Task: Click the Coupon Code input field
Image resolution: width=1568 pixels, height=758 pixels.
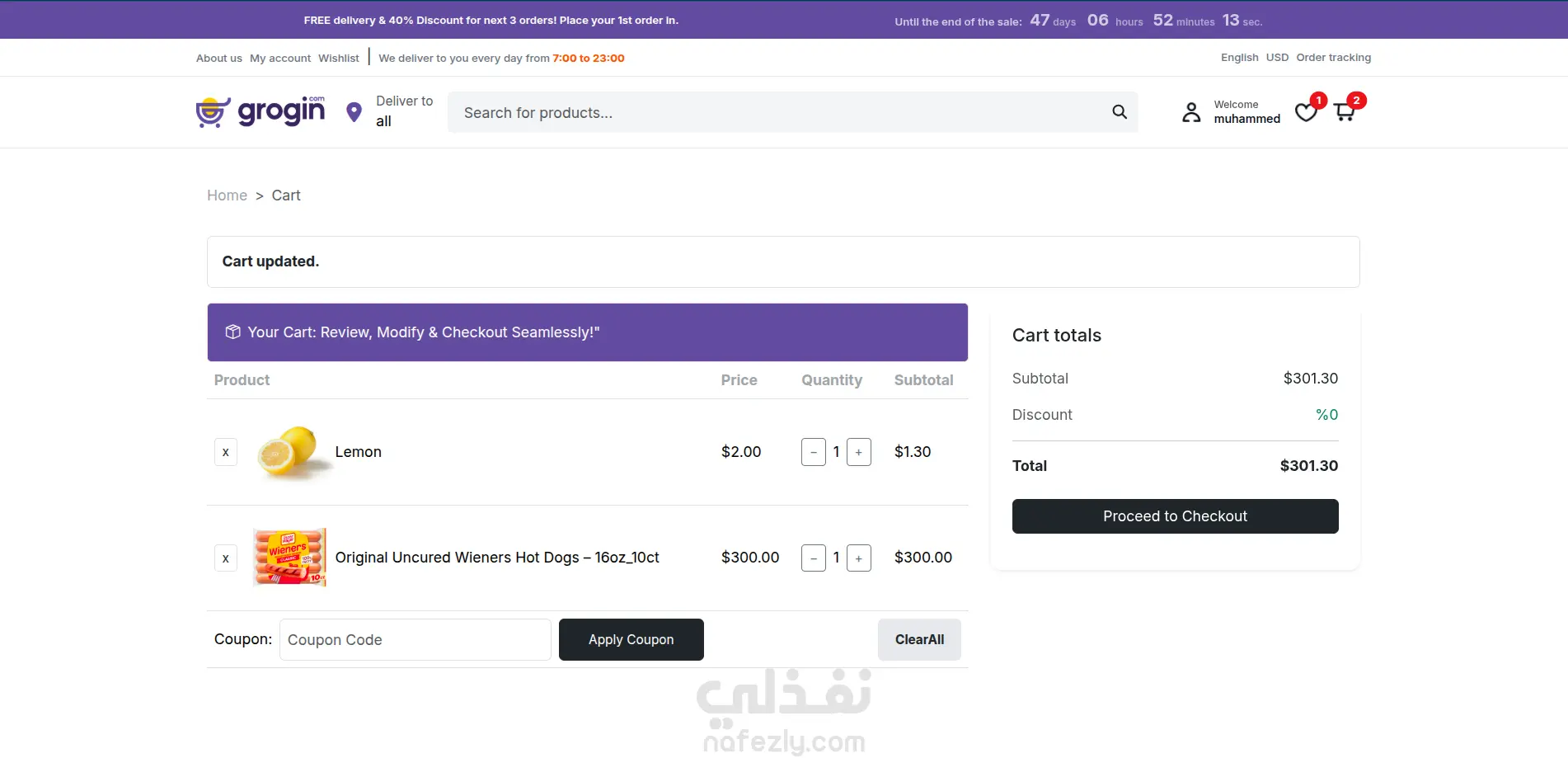Action: pyautogui.click(x=415, y=640)
